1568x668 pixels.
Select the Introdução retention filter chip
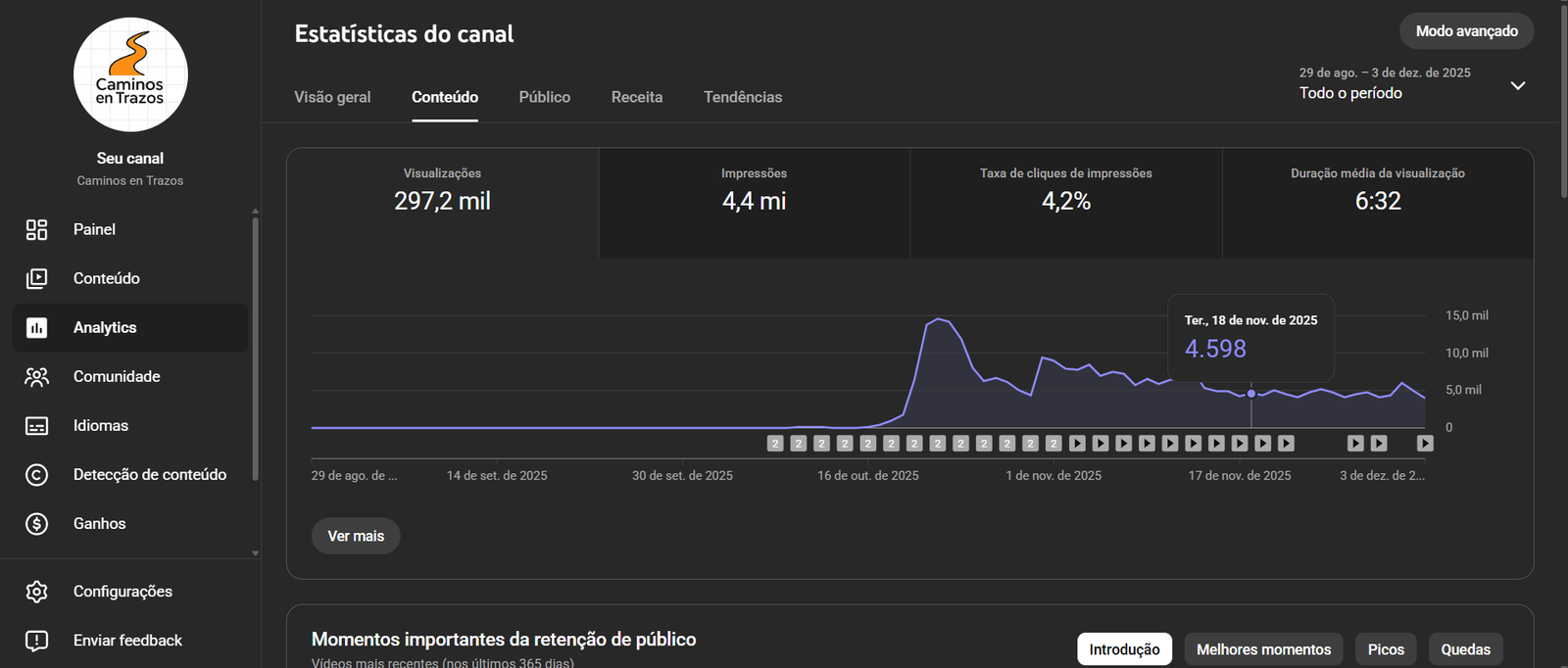tap(1124, 649)
